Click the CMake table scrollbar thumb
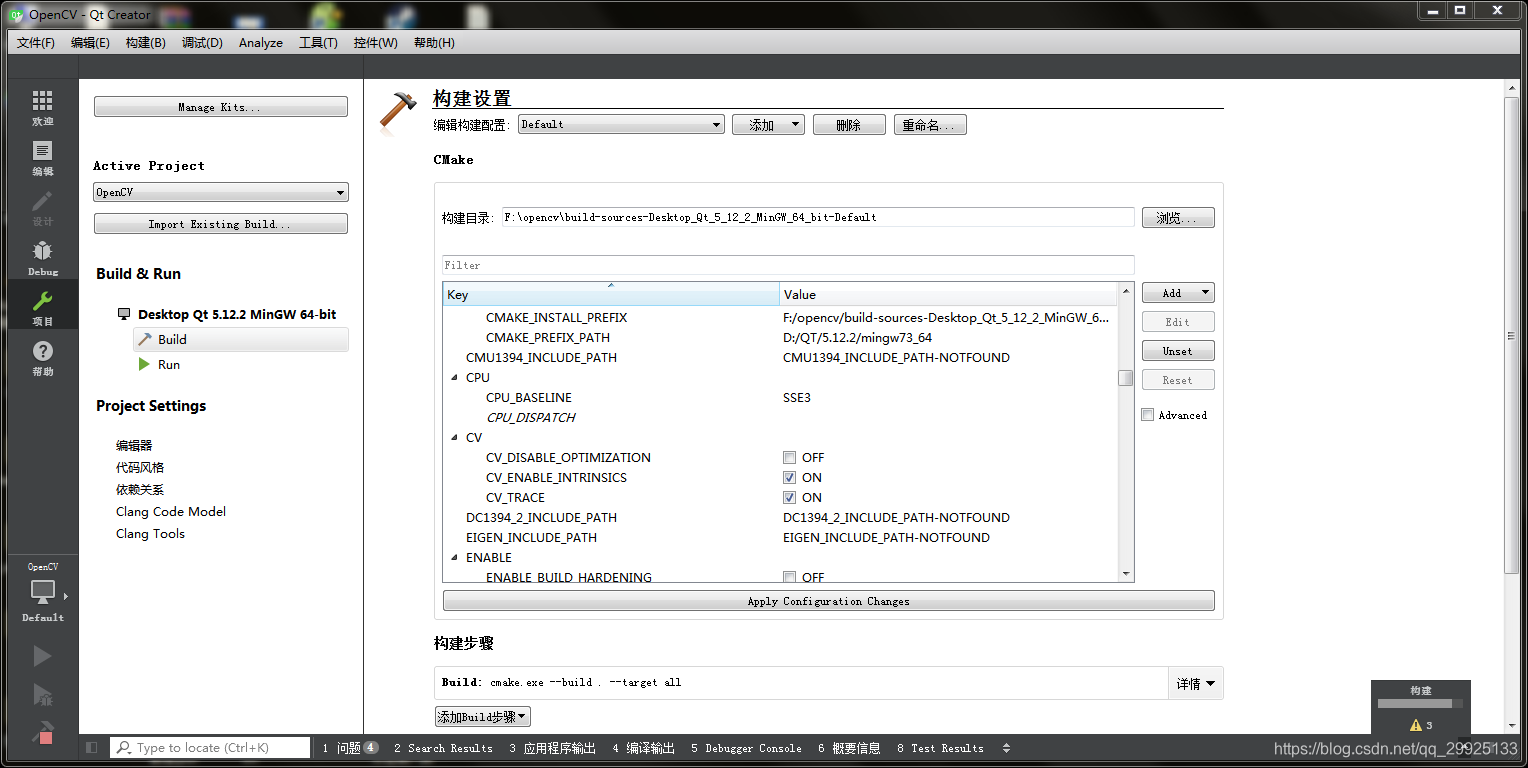 [x=1126, y=378]
